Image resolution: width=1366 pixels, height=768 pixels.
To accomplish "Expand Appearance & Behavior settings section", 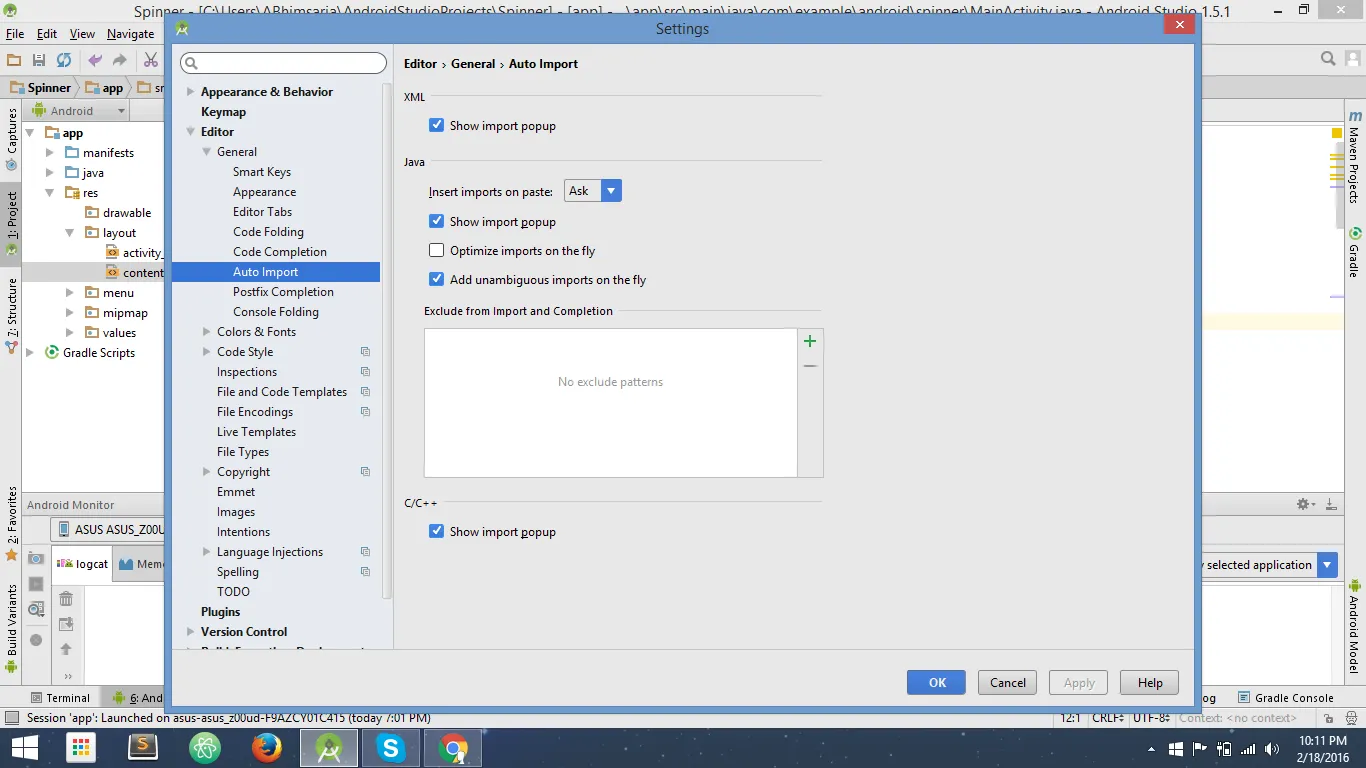I will pyautogui.click(x=191, y=92).
